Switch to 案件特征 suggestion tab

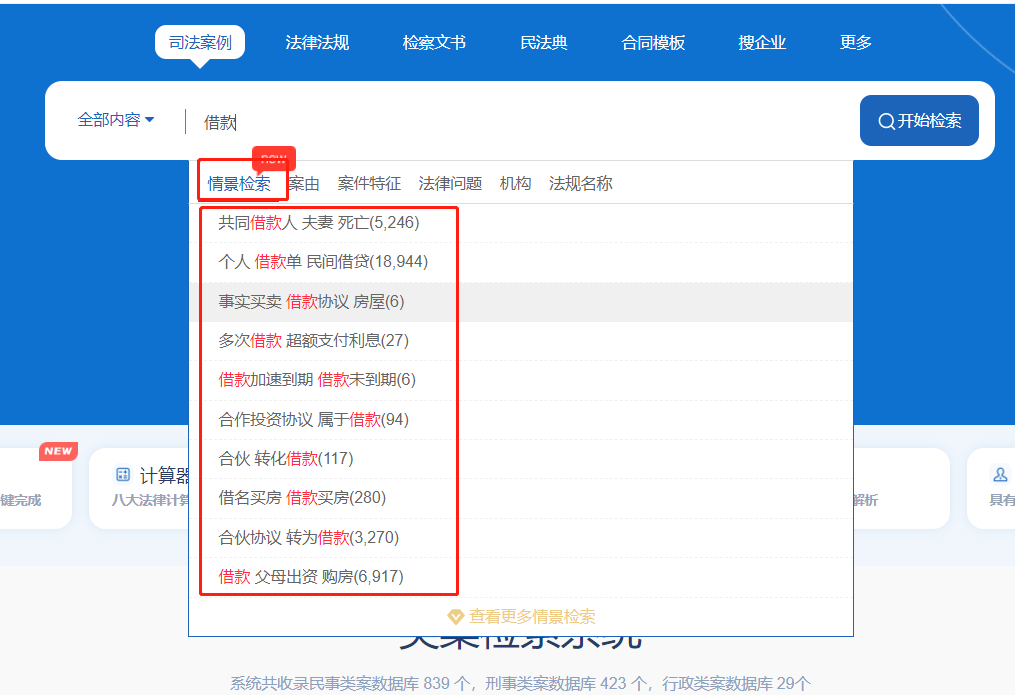369,184
